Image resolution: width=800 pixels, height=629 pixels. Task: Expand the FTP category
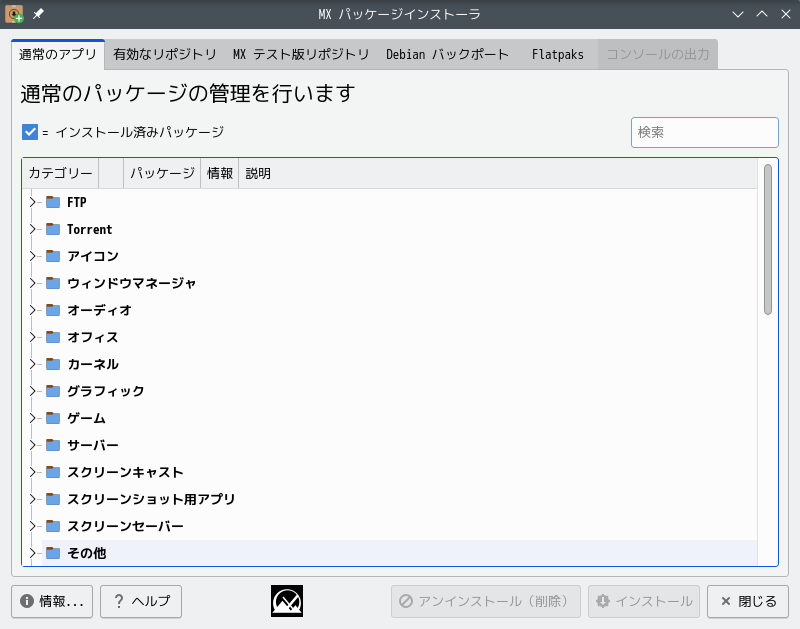tap(32, 202)
